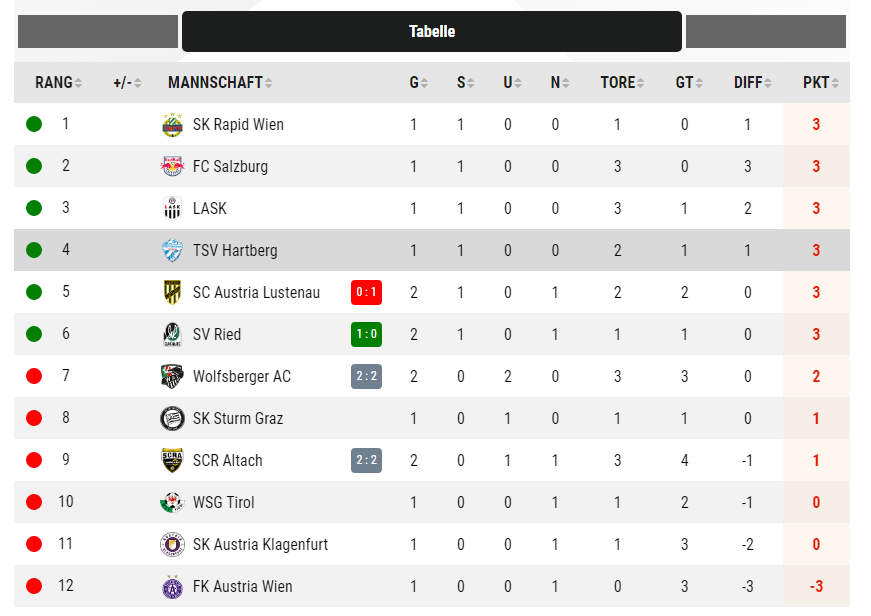Open the SK Austria Klagenfurt team link
The height and width of the screenshot is (616, 871).
click(x=260, y=544)
